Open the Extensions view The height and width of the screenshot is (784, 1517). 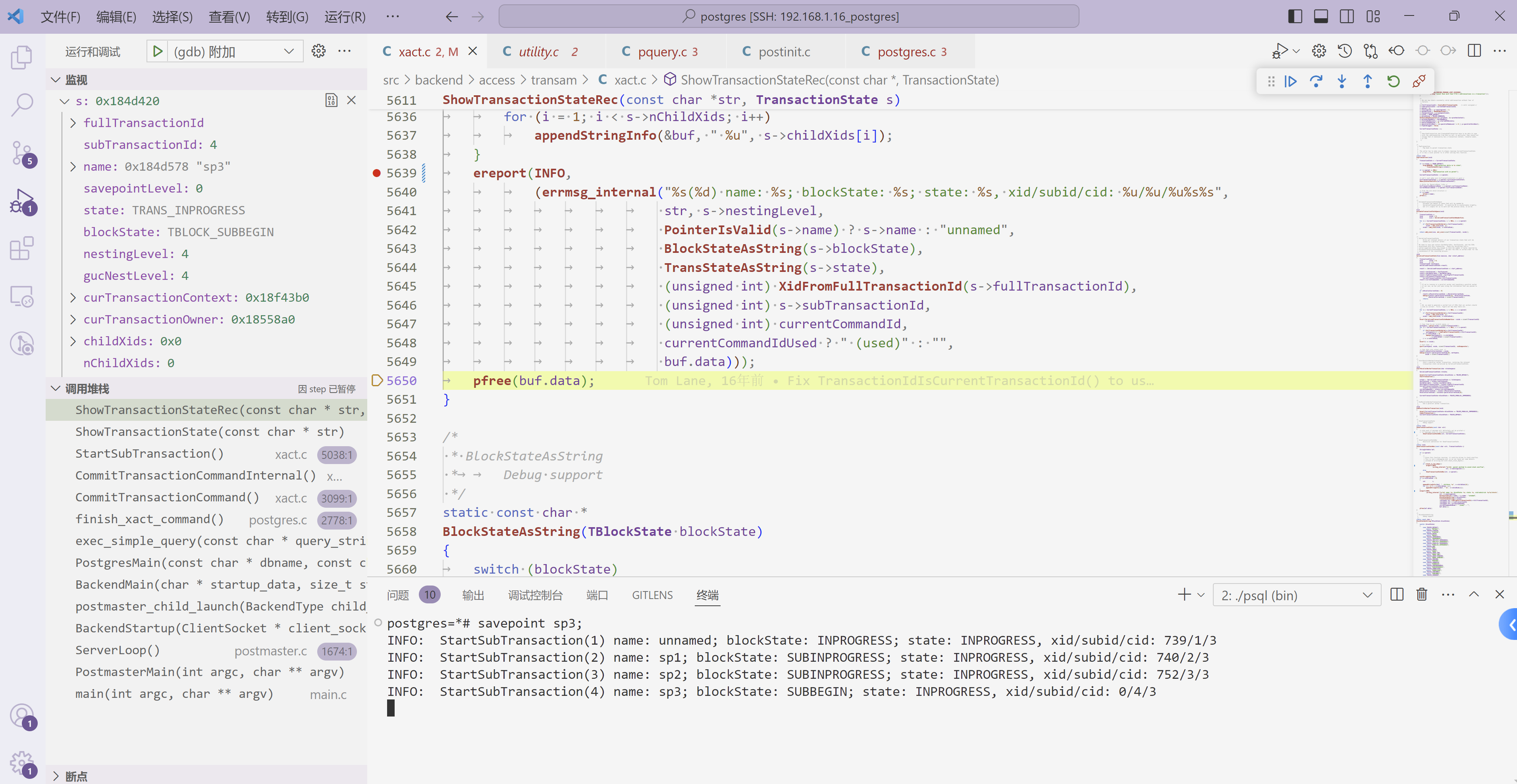(22, 248)
